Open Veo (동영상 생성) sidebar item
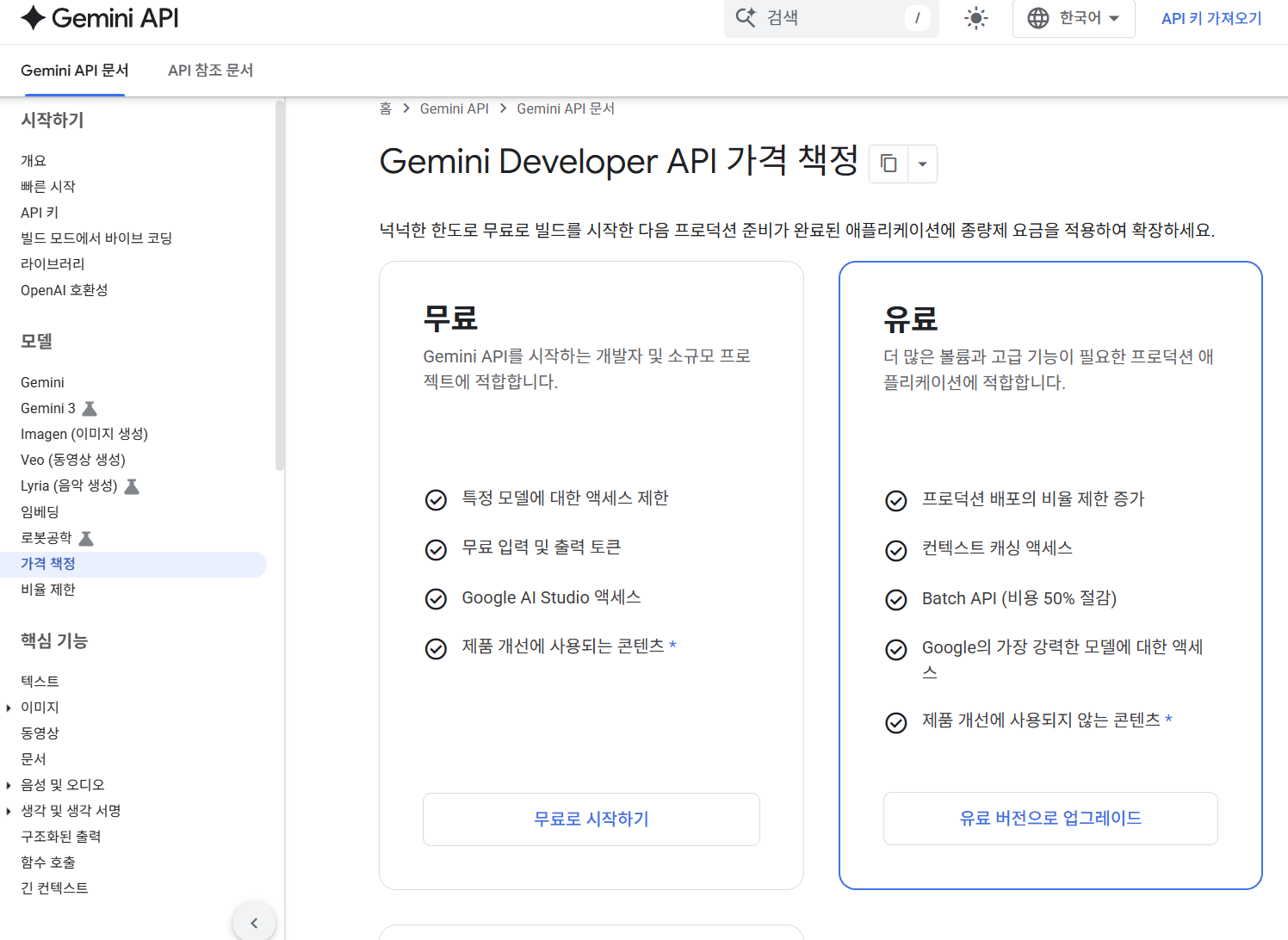This screenshot has height=940, width=1288. (x=73, y=460)
